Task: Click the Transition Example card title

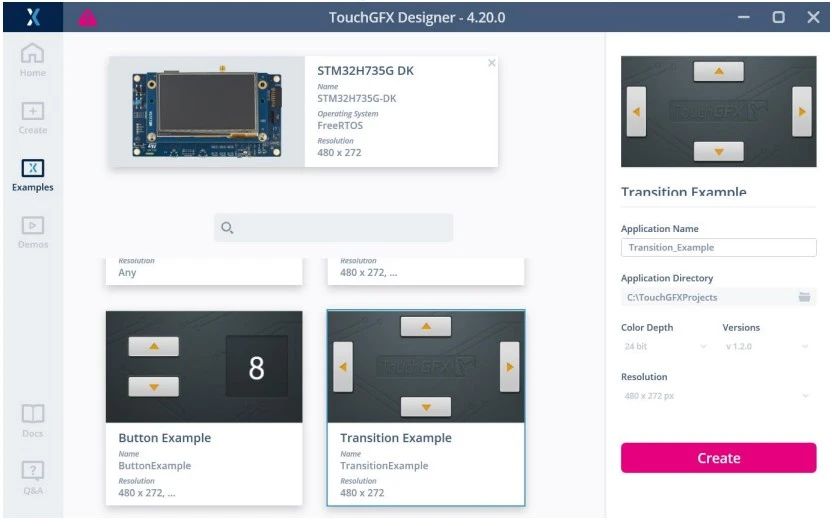Action: coord(396,438)
